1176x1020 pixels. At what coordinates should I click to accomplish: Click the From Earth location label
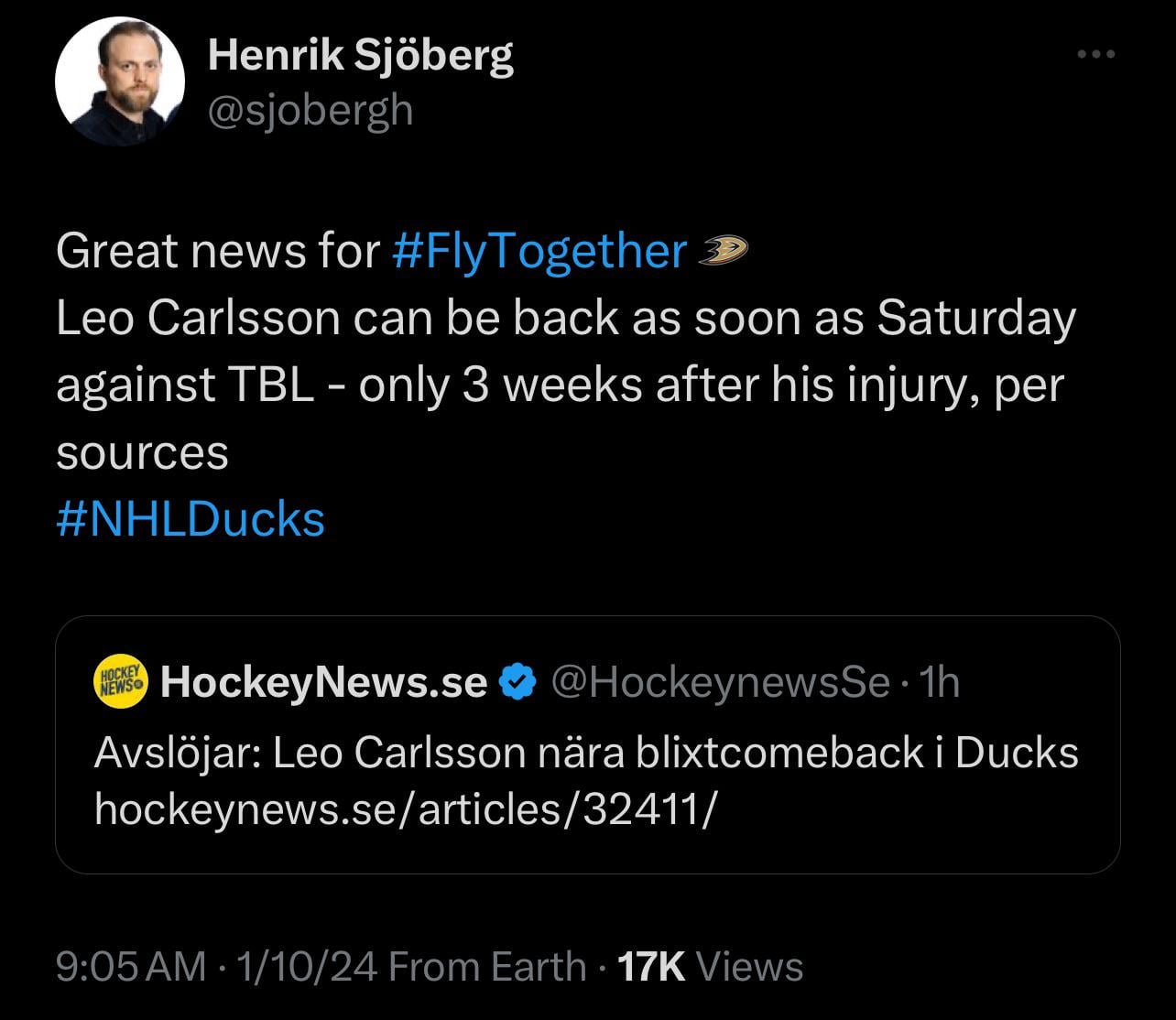[487, 967]
